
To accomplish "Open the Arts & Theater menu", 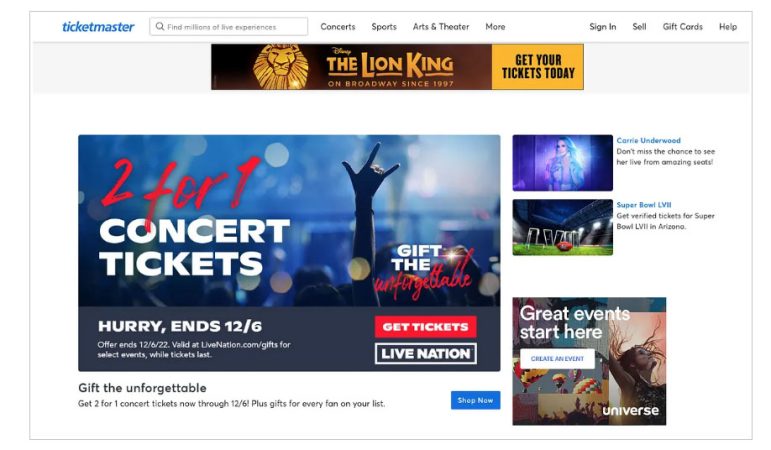I will [441, 27].
